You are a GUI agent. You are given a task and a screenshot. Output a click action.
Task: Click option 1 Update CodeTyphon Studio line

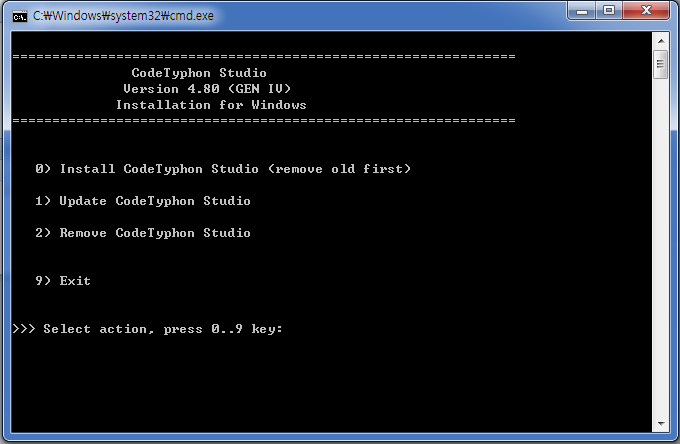tap(143, 201)
